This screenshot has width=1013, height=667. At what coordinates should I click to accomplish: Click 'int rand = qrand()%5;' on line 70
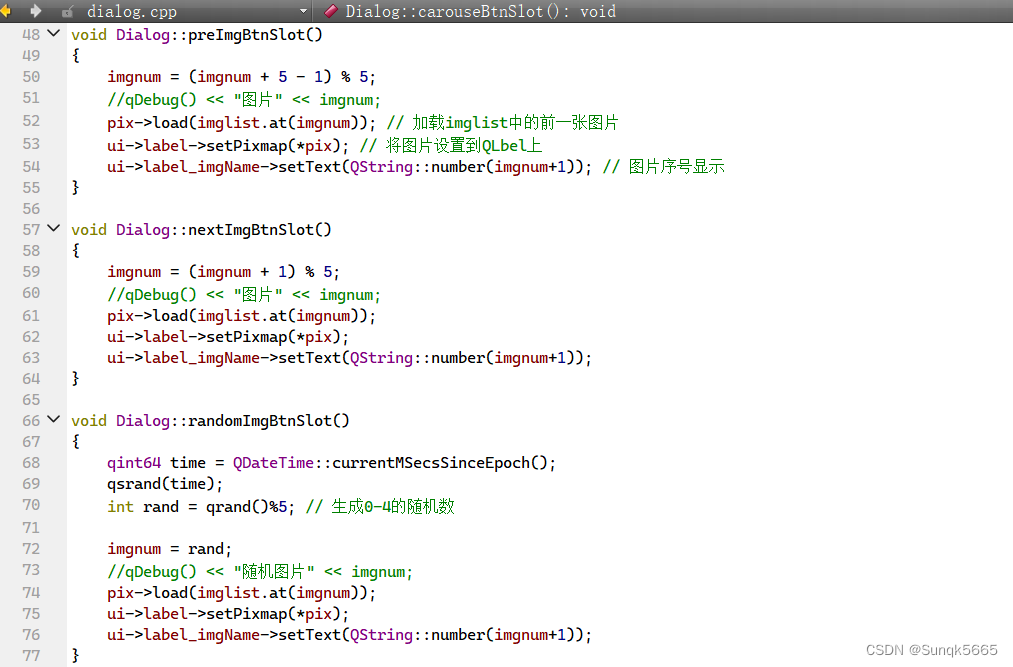tap(201, 507)
